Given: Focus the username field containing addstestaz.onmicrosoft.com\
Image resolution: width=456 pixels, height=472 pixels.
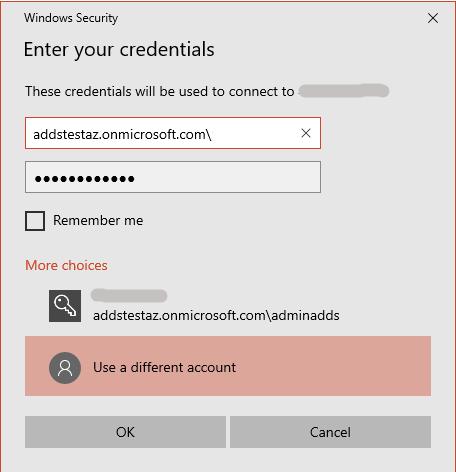Looking at the screenshot, I should click(x=173, y=133).
